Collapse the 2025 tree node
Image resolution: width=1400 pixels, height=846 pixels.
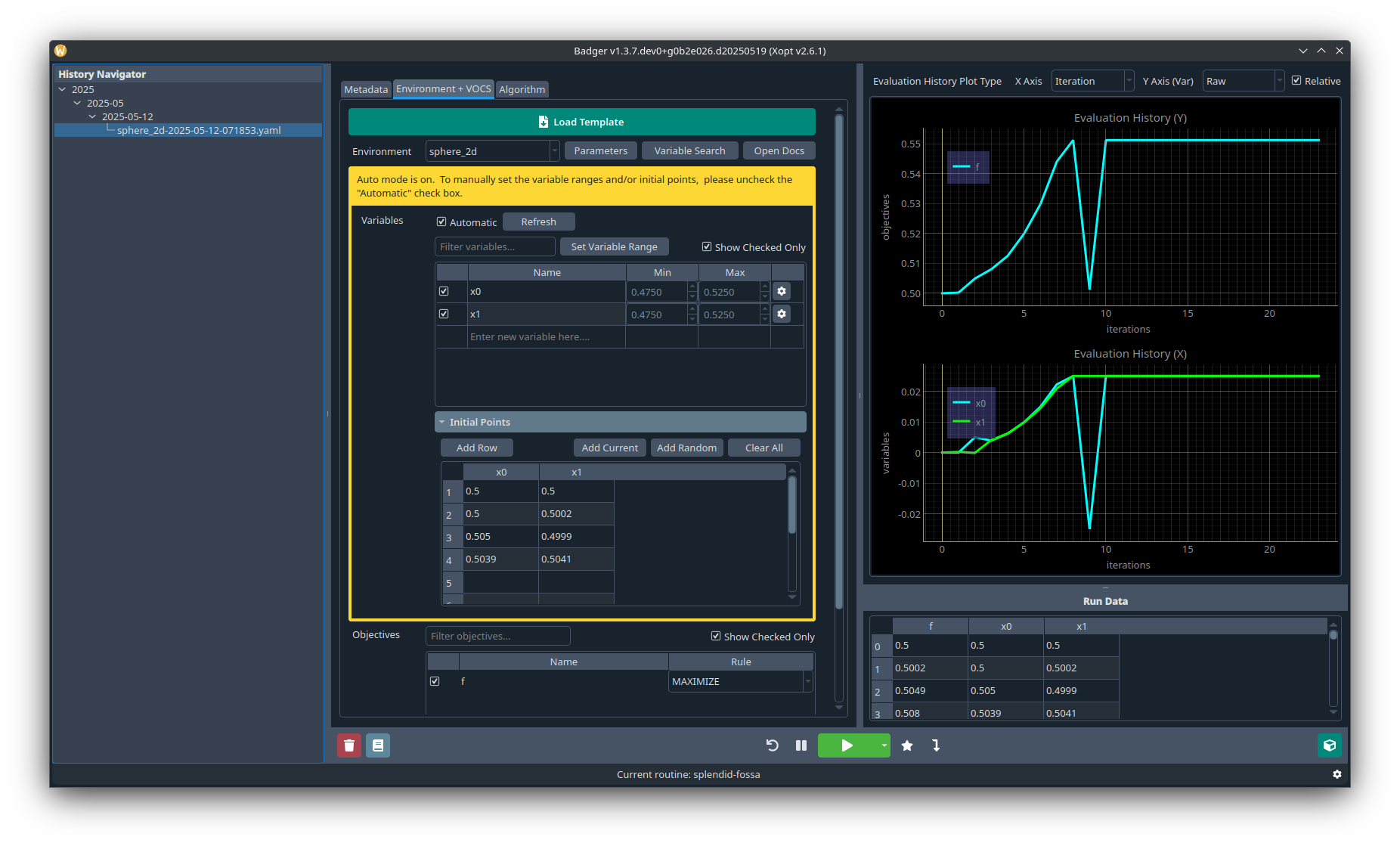[x=62, y=89]
